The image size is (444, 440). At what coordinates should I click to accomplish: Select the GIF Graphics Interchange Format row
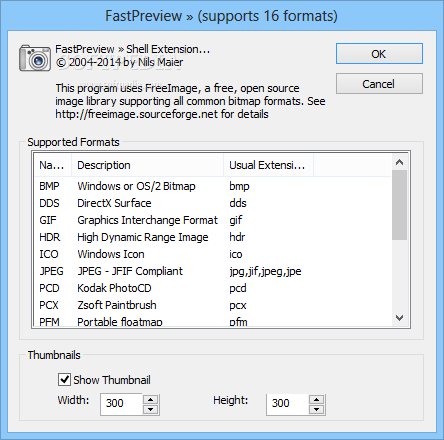[212, 220]
